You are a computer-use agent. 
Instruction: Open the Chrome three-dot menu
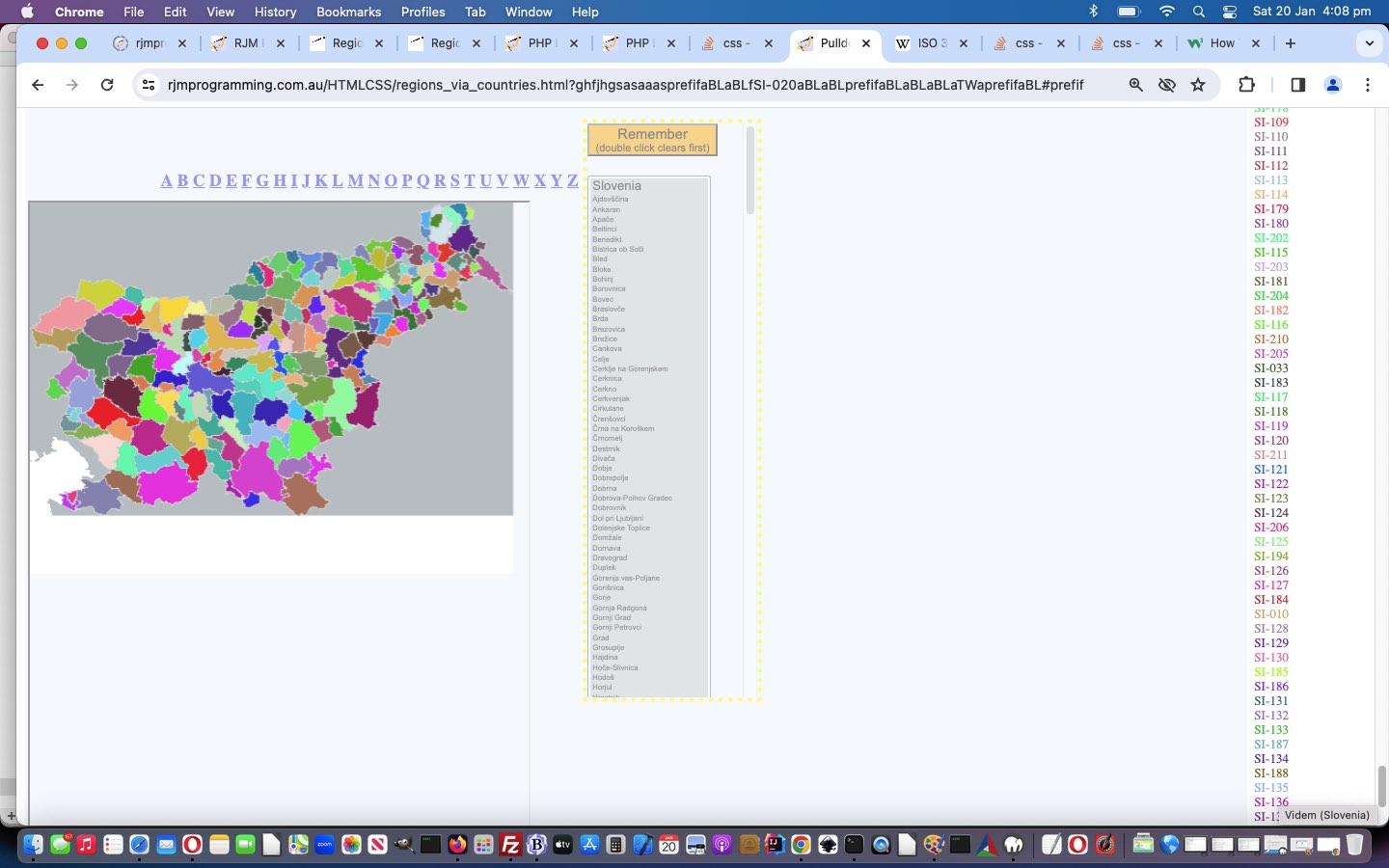[x=1367, y=85]
